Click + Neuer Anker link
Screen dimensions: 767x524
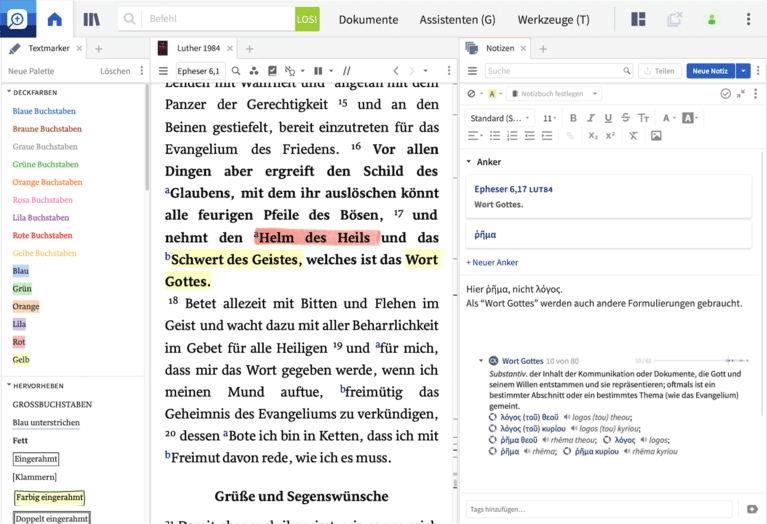(x=492, y=262)
